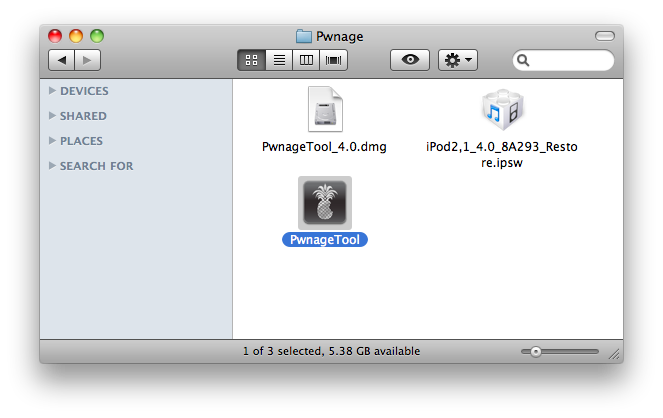The height and width of the screenshot is (418, 663).
Task: Click the PwnageTool_4.0.dmg file name
Action: (x=324, y=147)
